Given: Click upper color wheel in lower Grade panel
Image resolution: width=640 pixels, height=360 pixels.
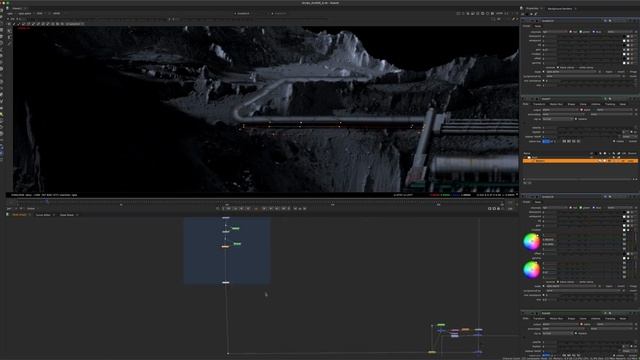Looking at the screenshot, I should [x=532, y=242].
